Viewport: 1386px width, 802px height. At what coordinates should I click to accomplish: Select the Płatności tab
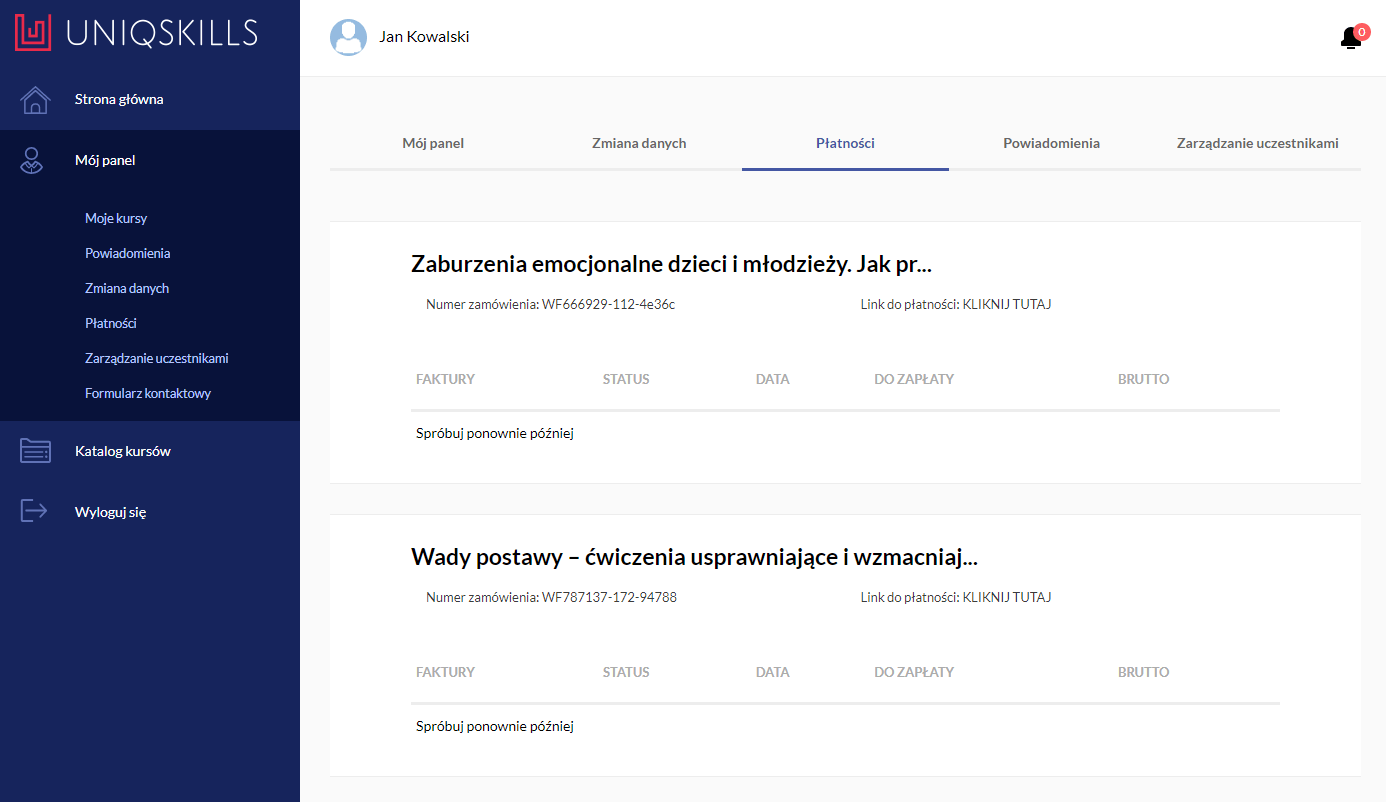(x=845, y=143)
